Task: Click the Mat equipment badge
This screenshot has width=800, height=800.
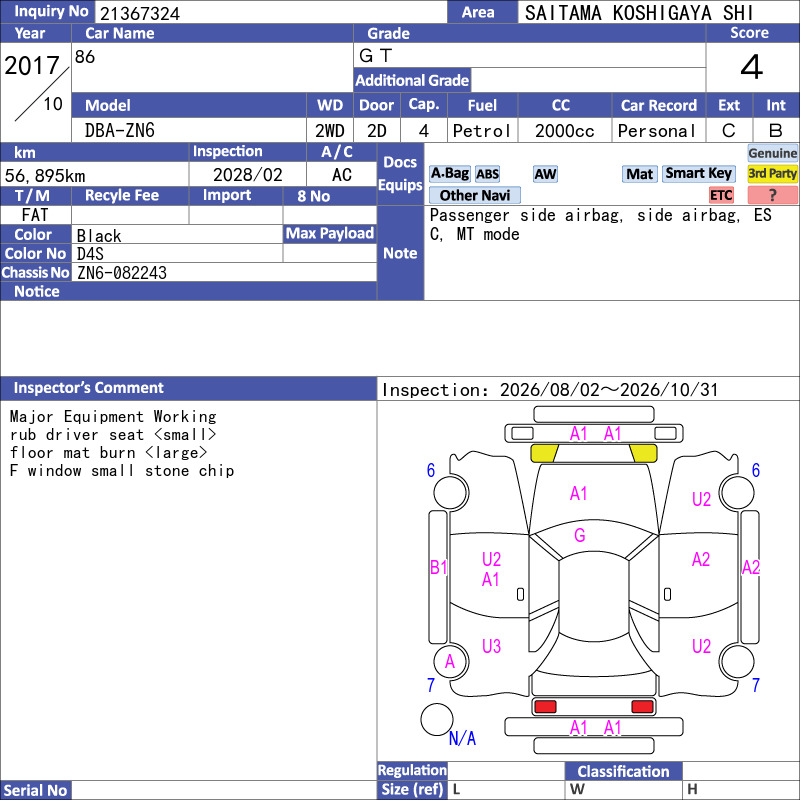Action: (640, 174)
